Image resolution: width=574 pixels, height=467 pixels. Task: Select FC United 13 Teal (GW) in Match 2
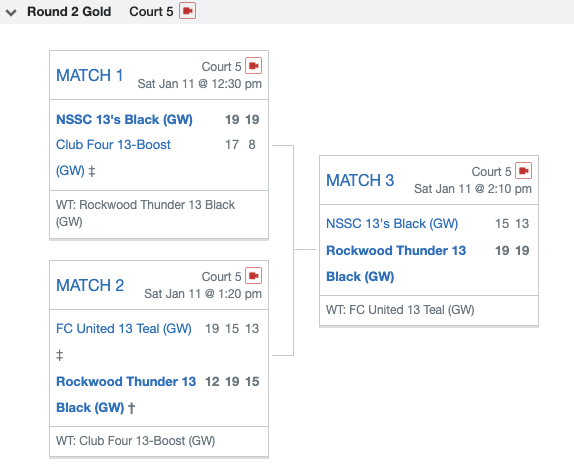coord(124,329)
